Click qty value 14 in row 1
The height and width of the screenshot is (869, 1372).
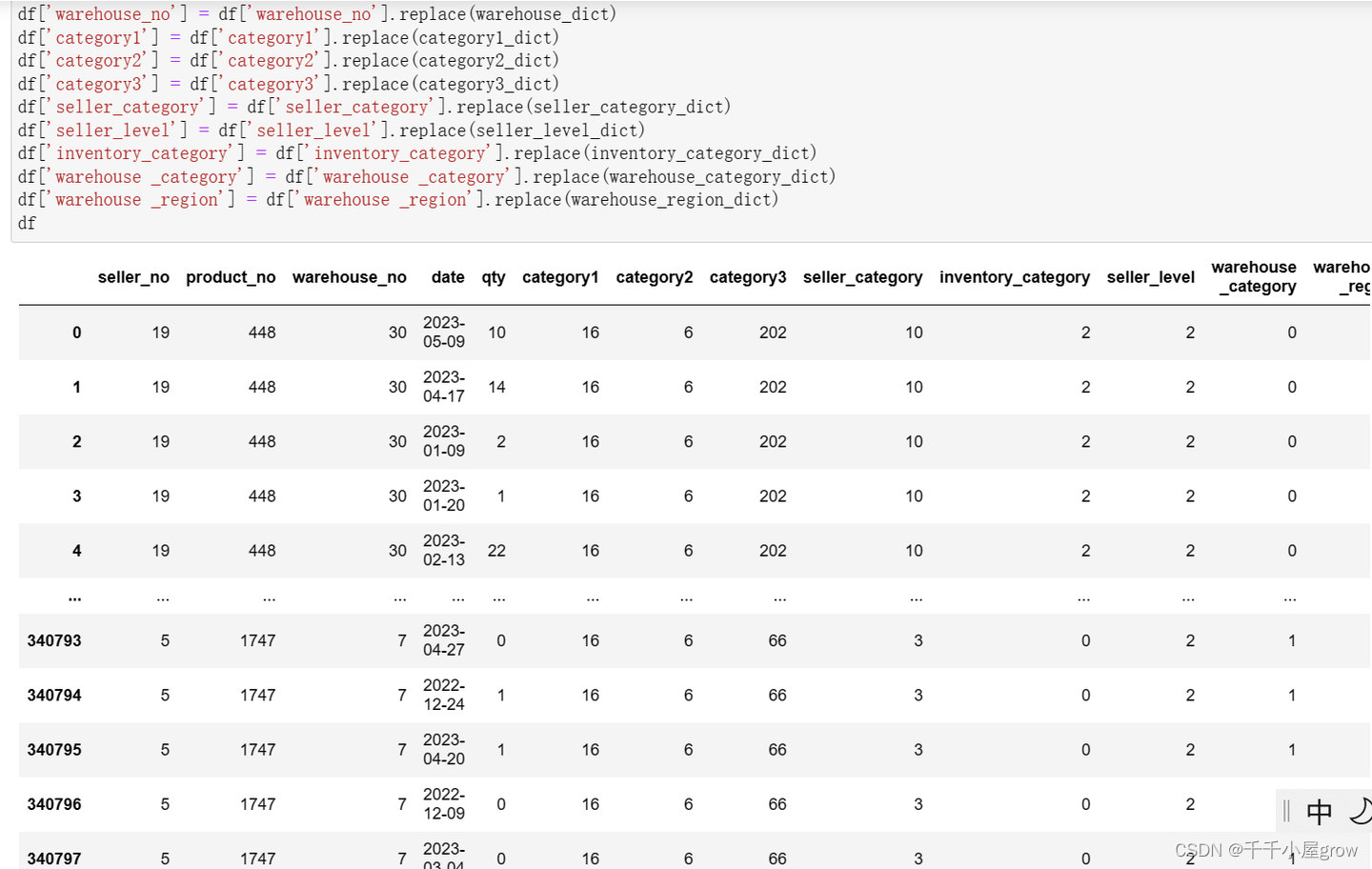point(496,387)
